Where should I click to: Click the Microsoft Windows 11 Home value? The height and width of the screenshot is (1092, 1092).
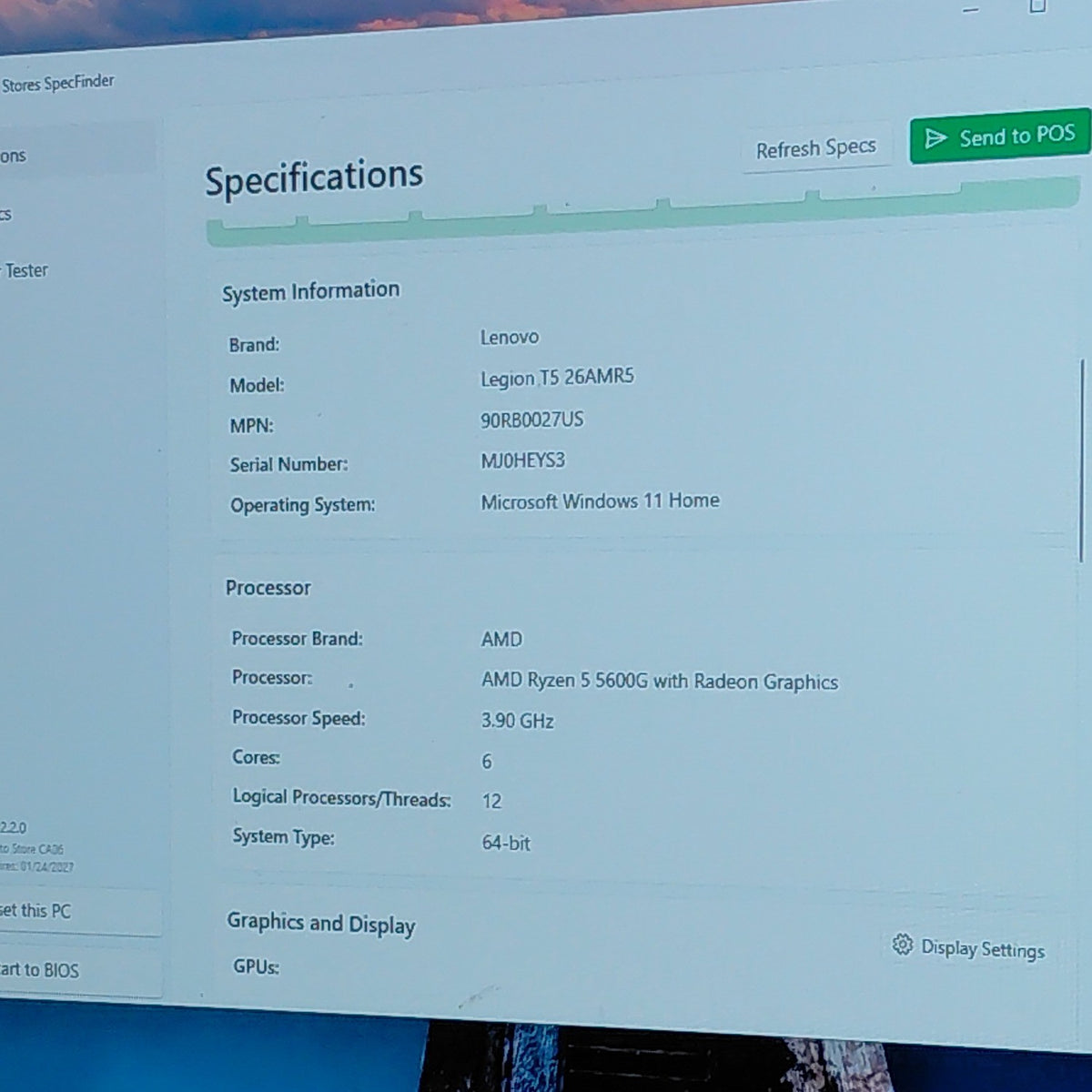click(600, 501)
